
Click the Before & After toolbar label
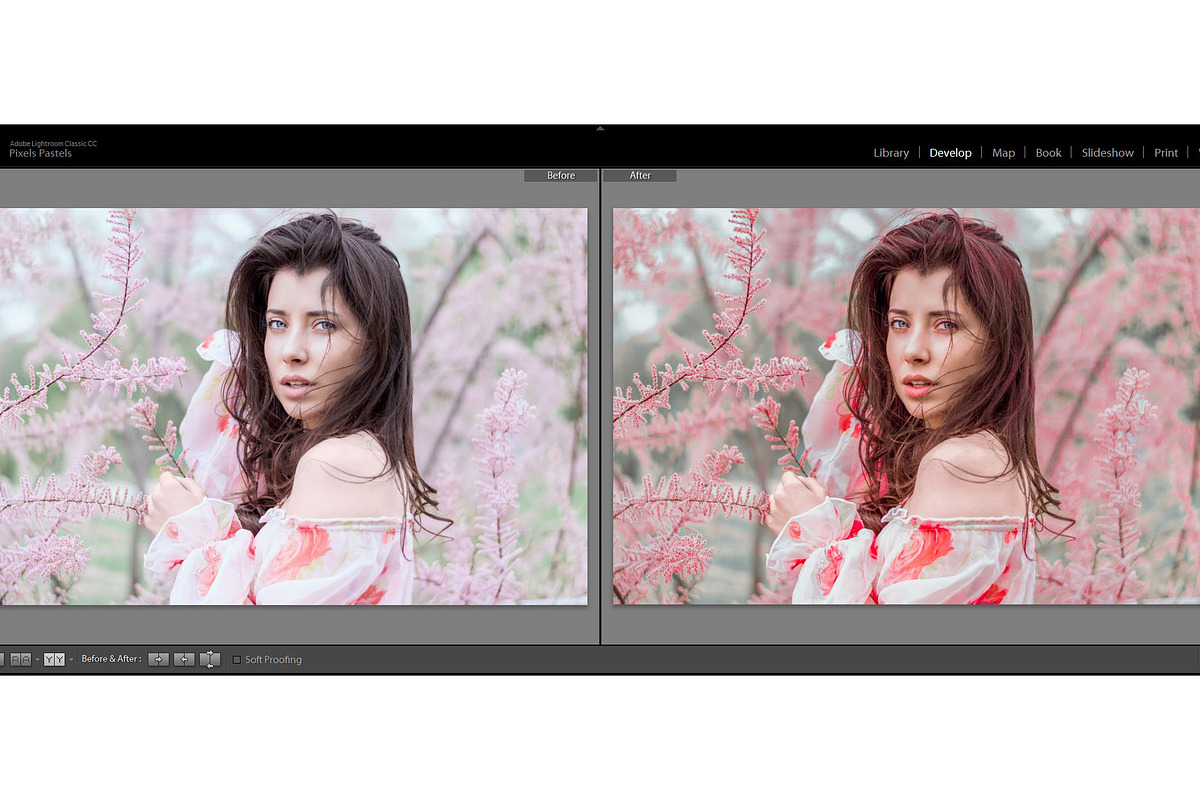coord(111,659)
